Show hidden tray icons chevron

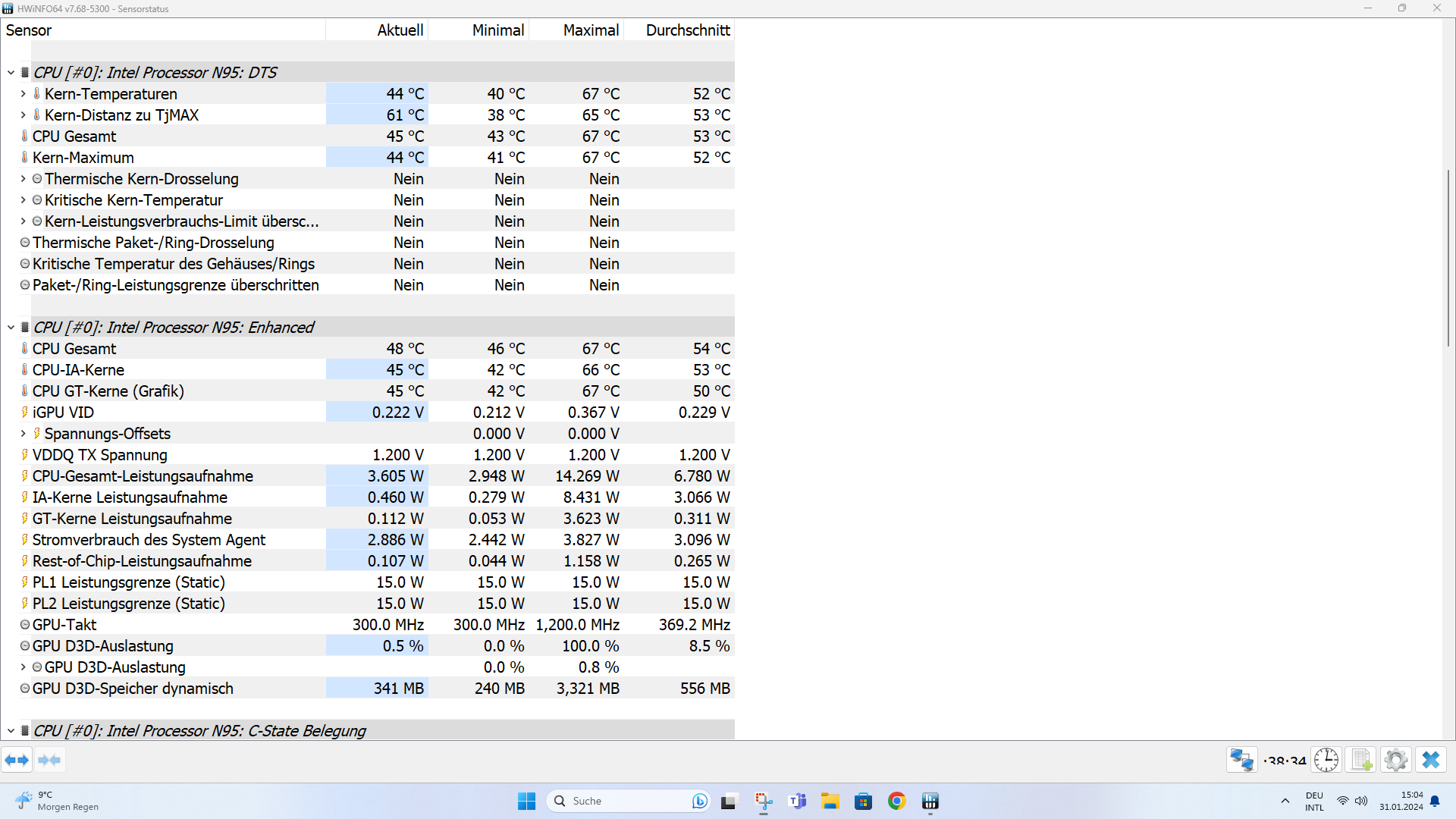point(1285,801)
